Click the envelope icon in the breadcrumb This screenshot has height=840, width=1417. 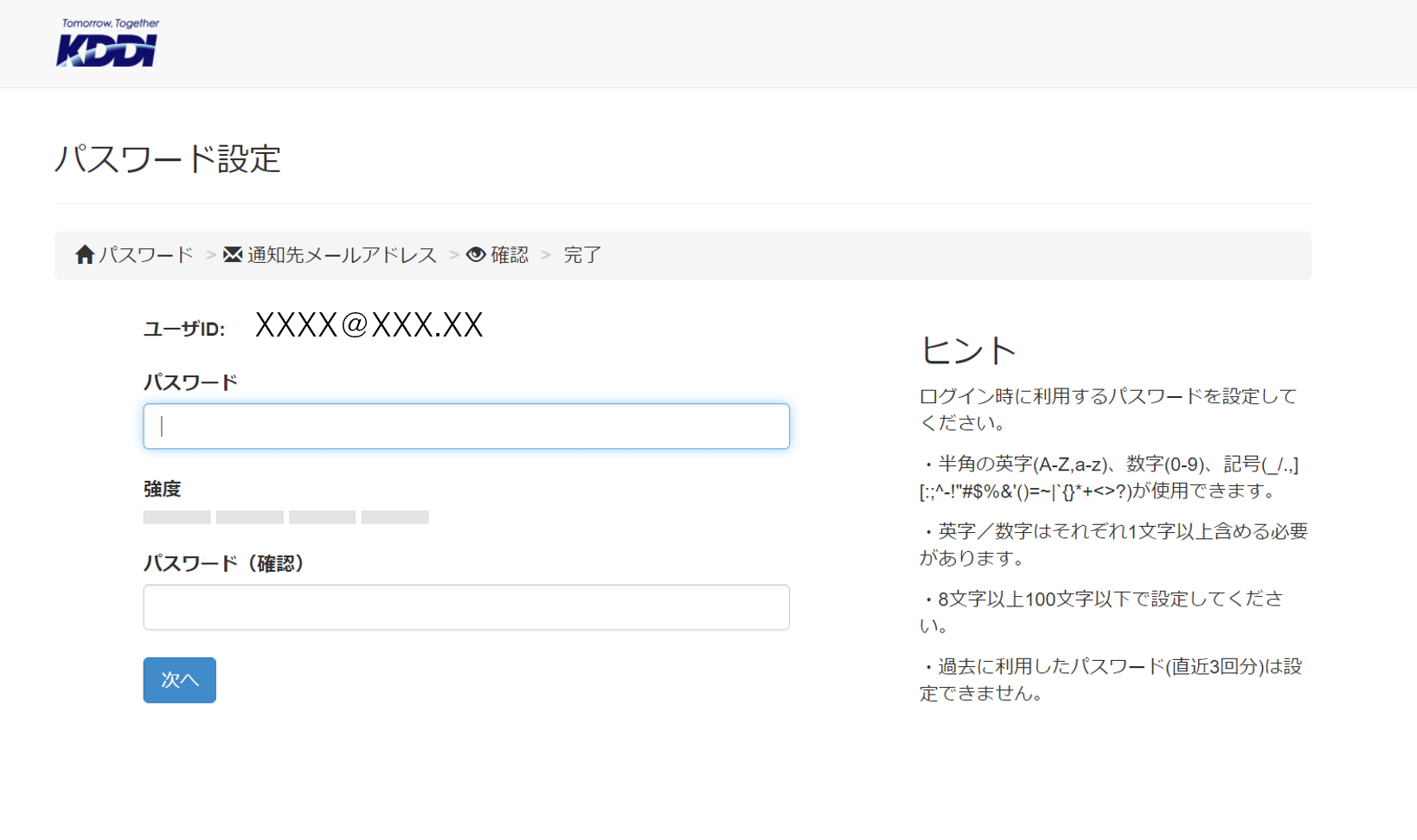pos(233,254)
